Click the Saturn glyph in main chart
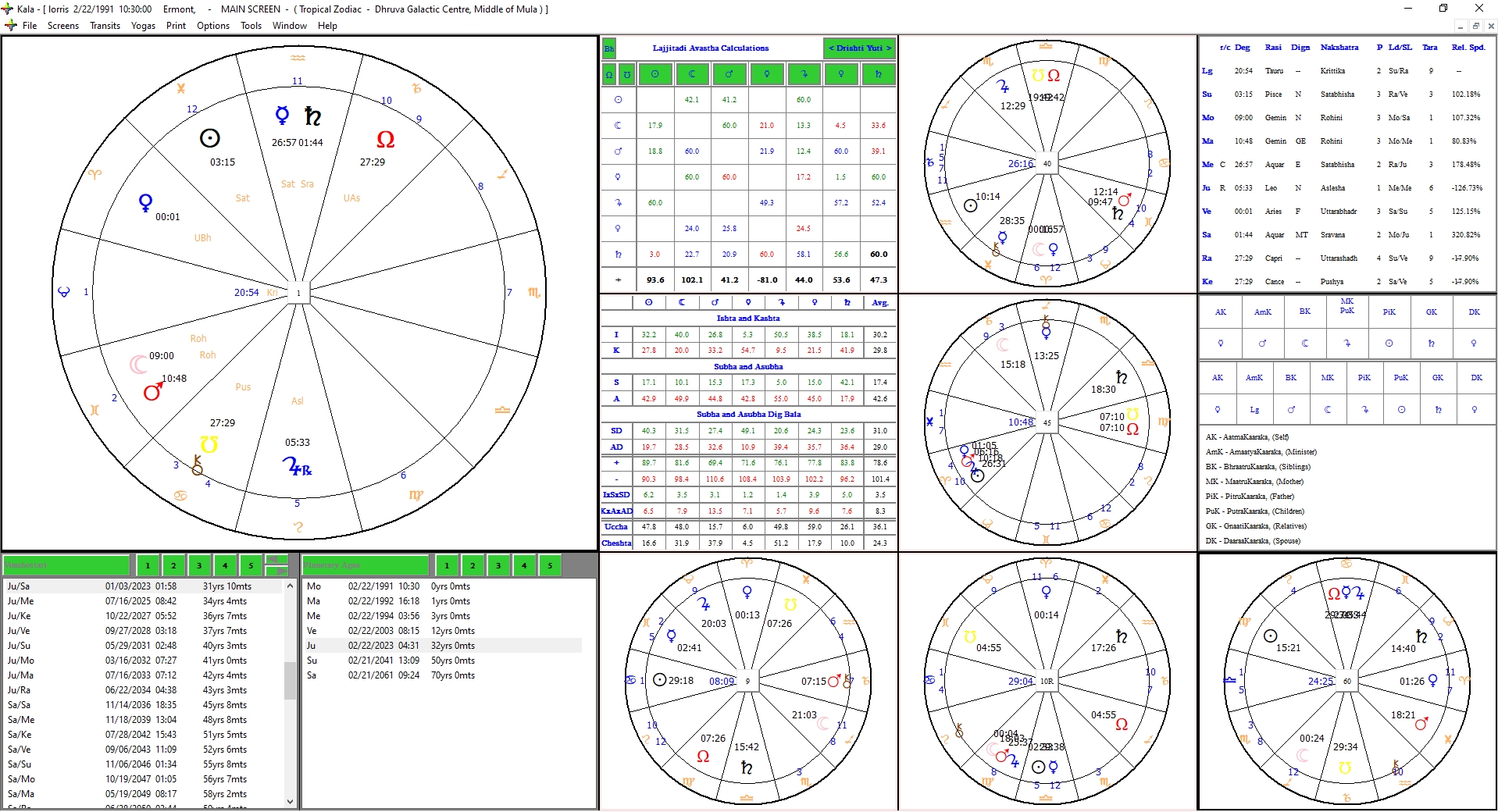 (312, 116)
